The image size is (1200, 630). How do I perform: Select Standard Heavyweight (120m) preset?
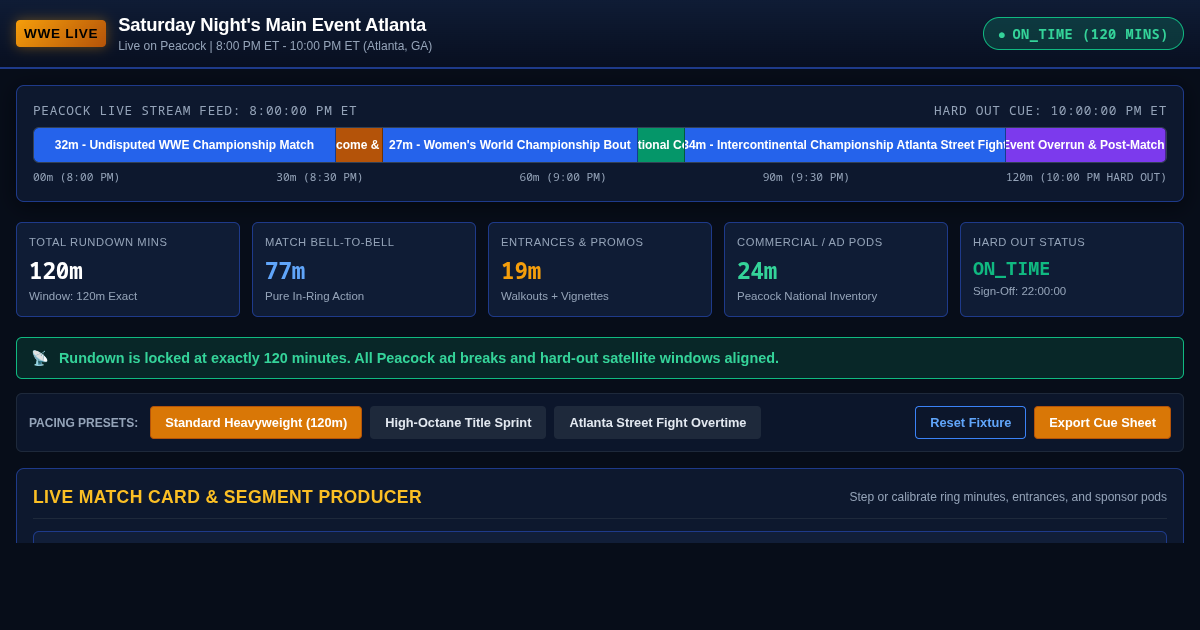point(256,422)
